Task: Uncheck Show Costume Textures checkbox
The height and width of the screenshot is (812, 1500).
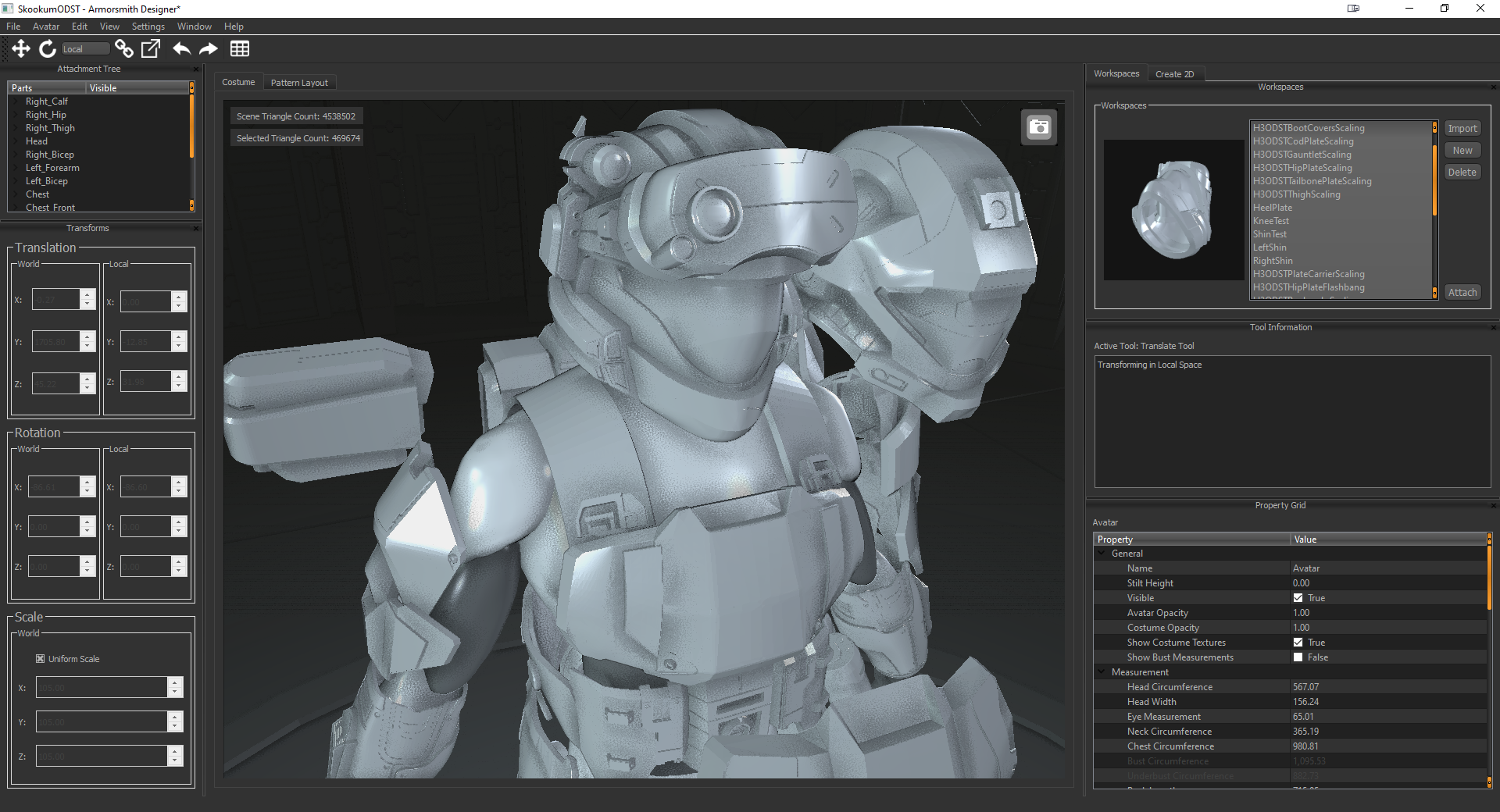Action: 1298,643
